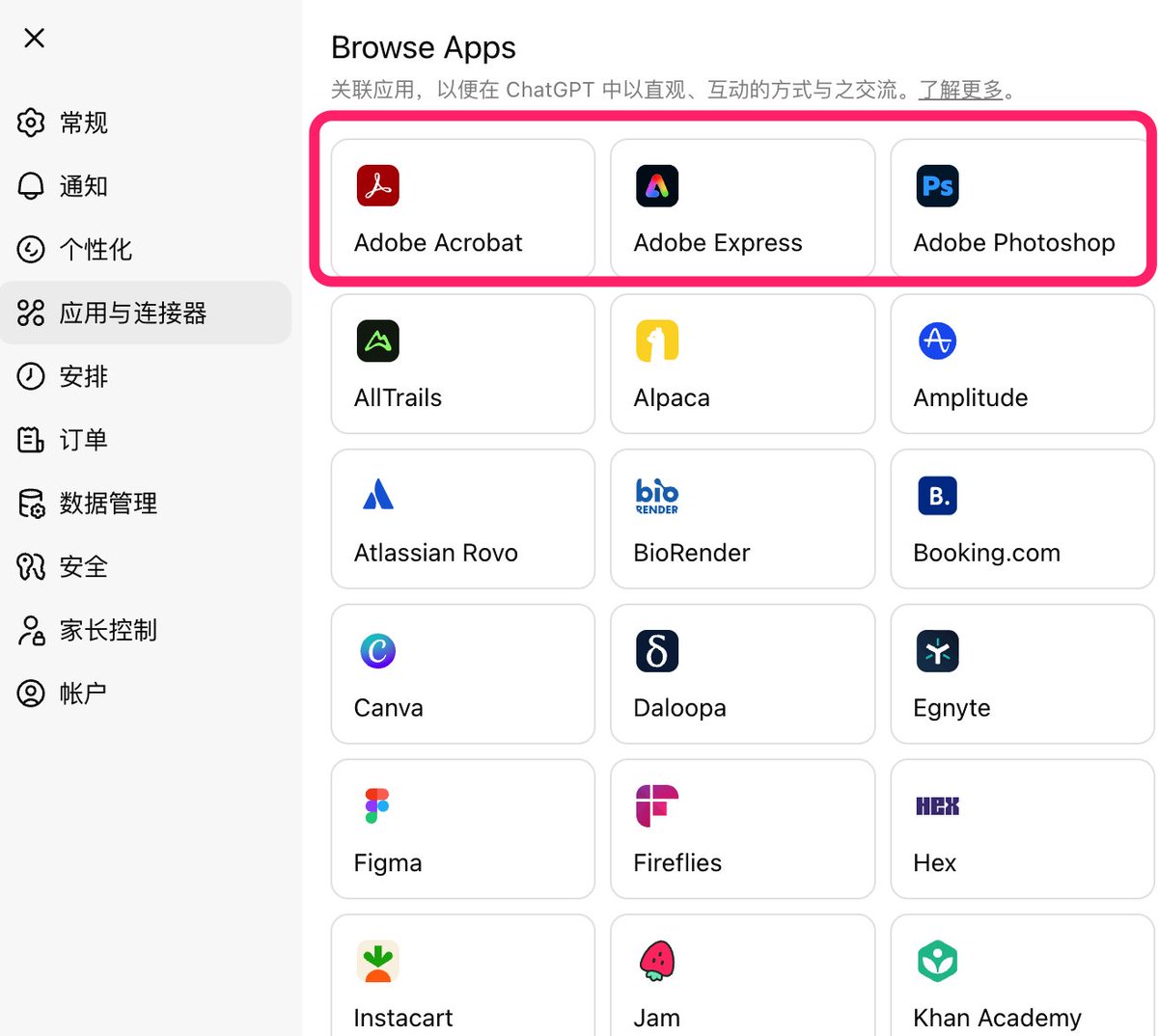
Task: Click the Jam strawberry icon
Action: (x=657, y=961)
